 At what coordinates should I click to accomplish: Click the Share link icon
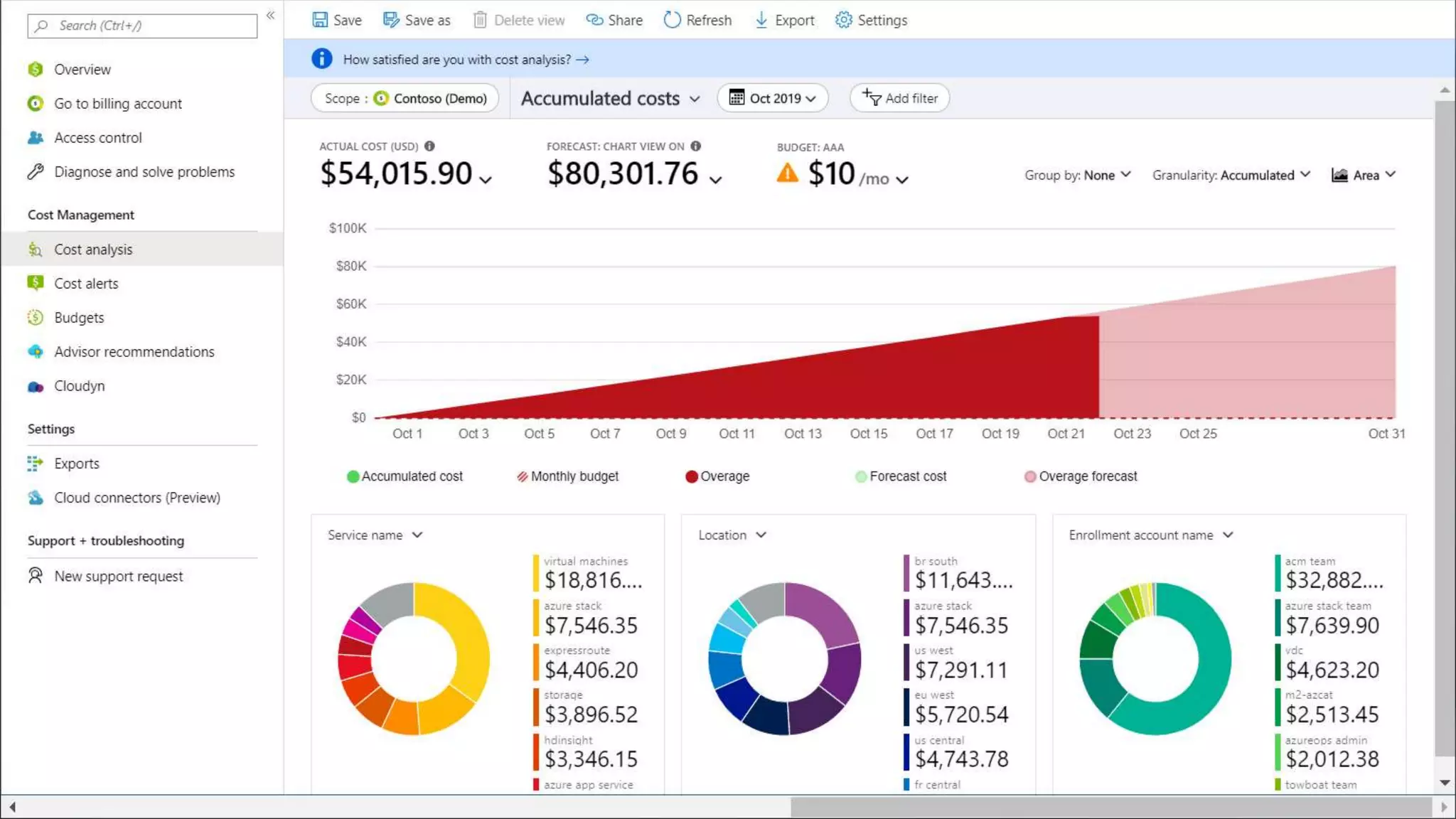coord(594,20)
